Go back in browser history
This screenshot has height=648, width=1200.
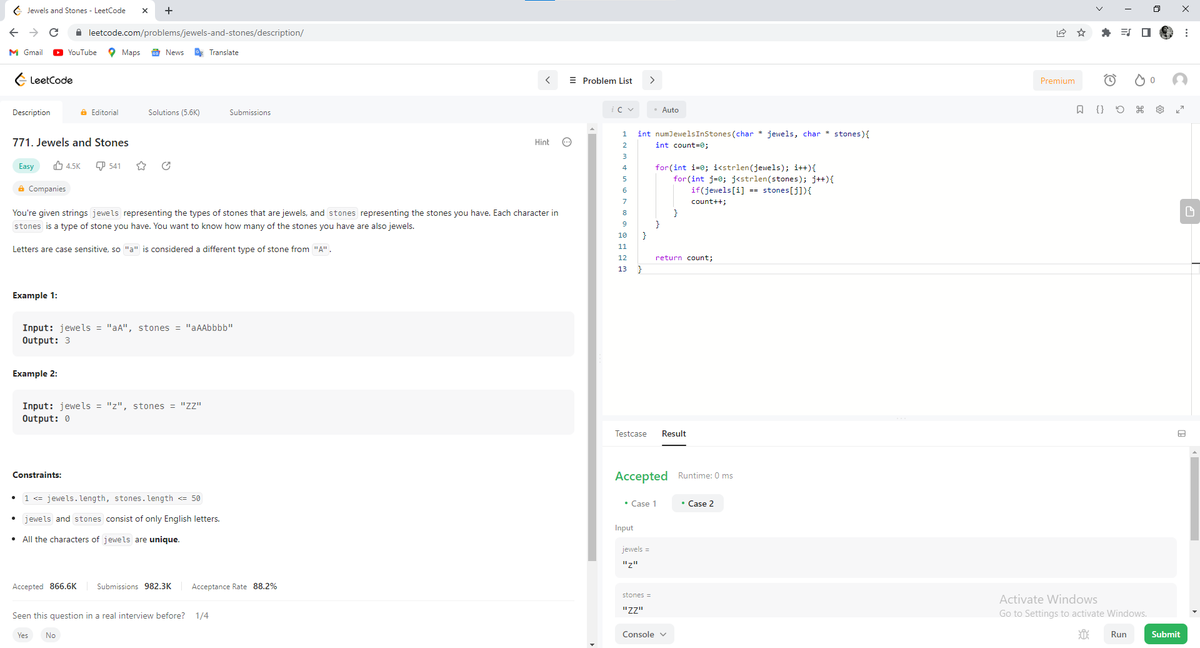(16, 32)
